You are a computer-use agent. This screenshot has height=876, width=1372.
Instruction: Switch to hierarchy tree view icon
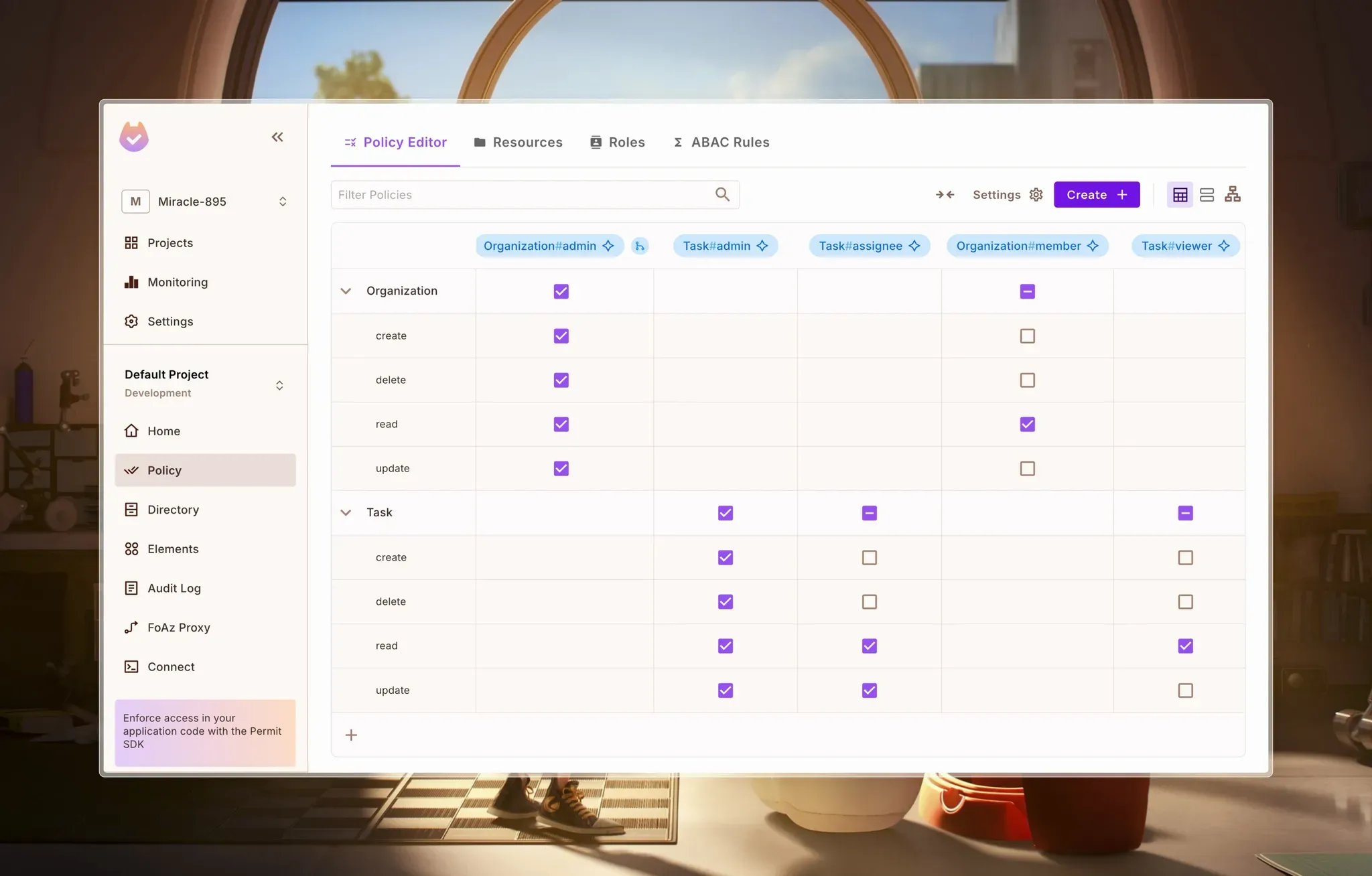click(x=1233, y=195)
